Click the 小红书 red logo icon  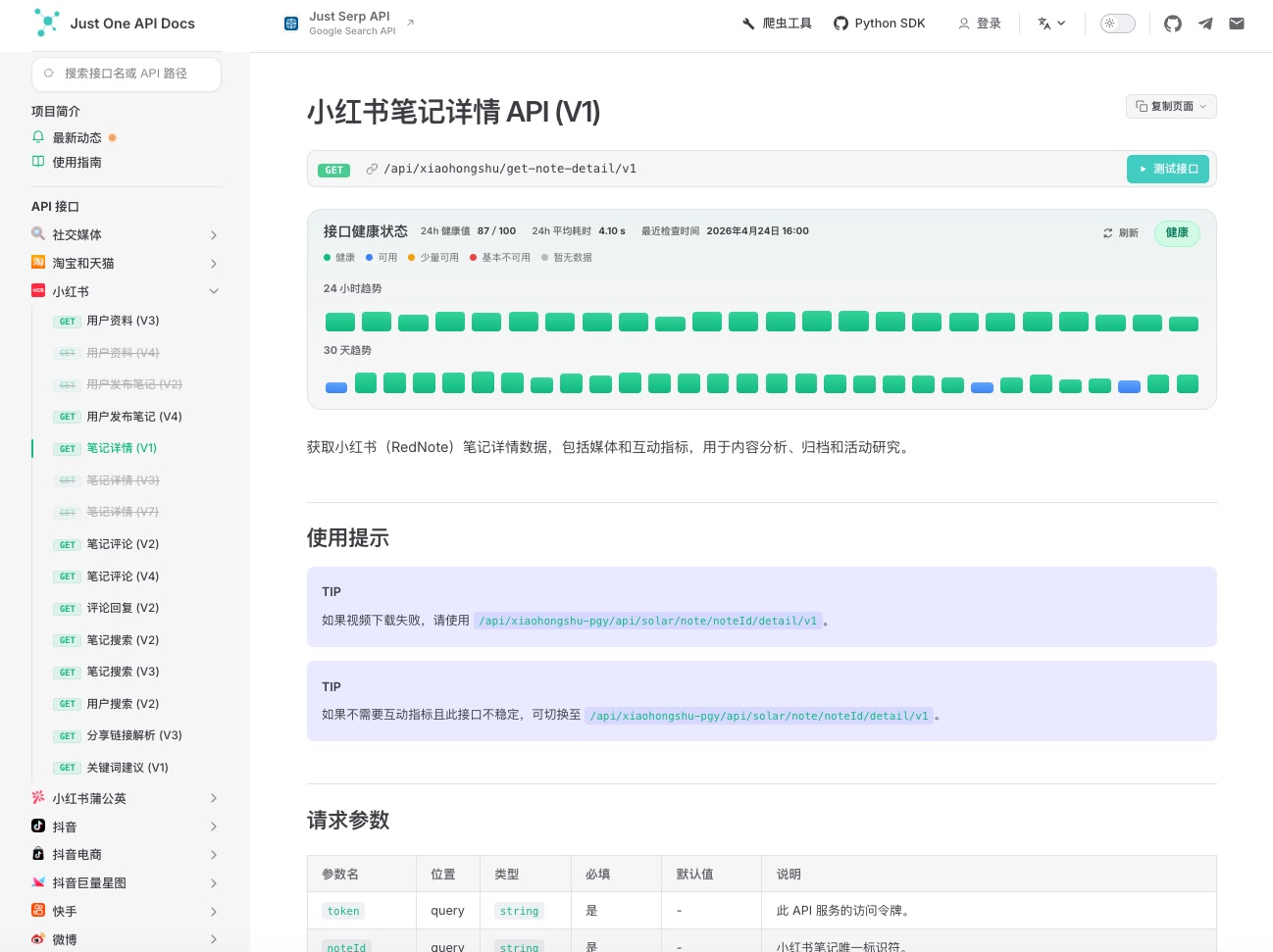coord(38,291)
